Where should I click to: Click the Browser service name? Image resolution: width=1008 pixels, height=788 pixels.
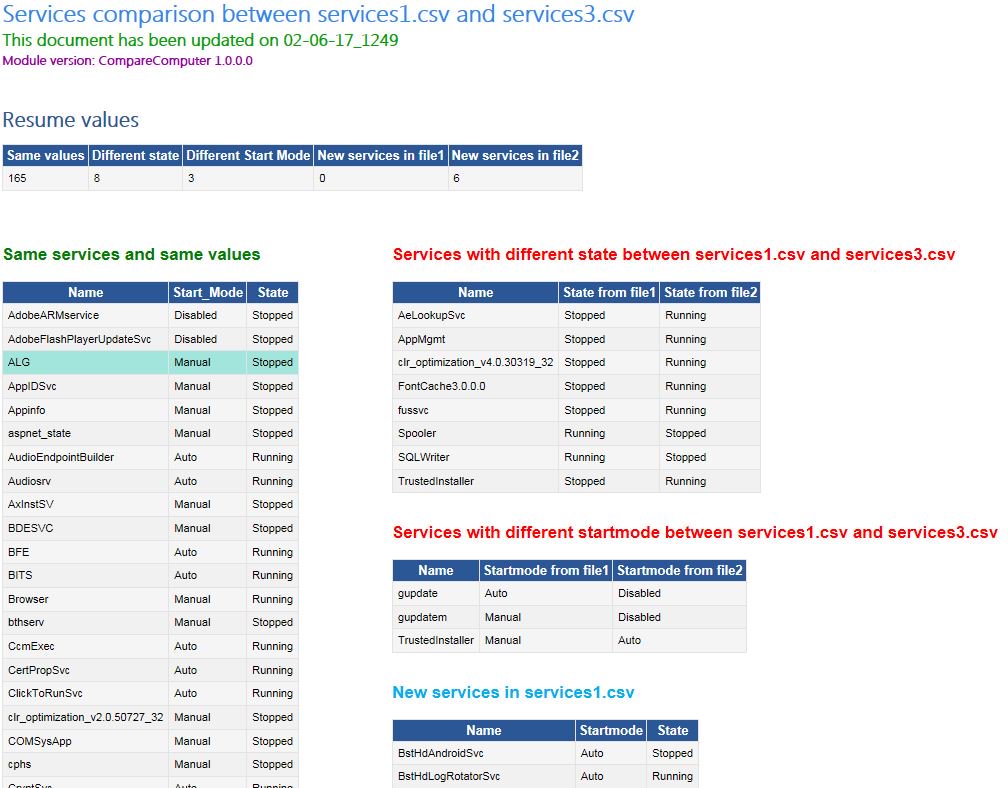click(x=28, y=599)
